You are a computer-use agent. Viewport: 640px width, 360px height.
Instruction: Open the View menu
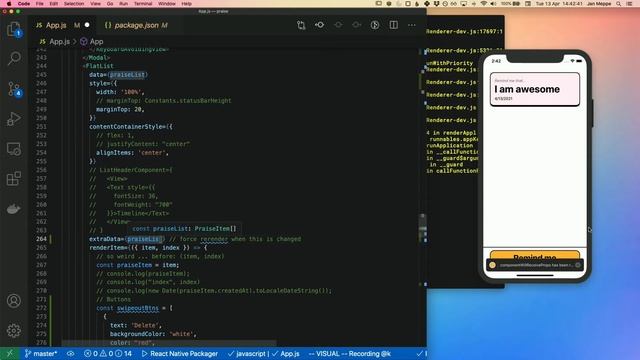coord(96,4)
